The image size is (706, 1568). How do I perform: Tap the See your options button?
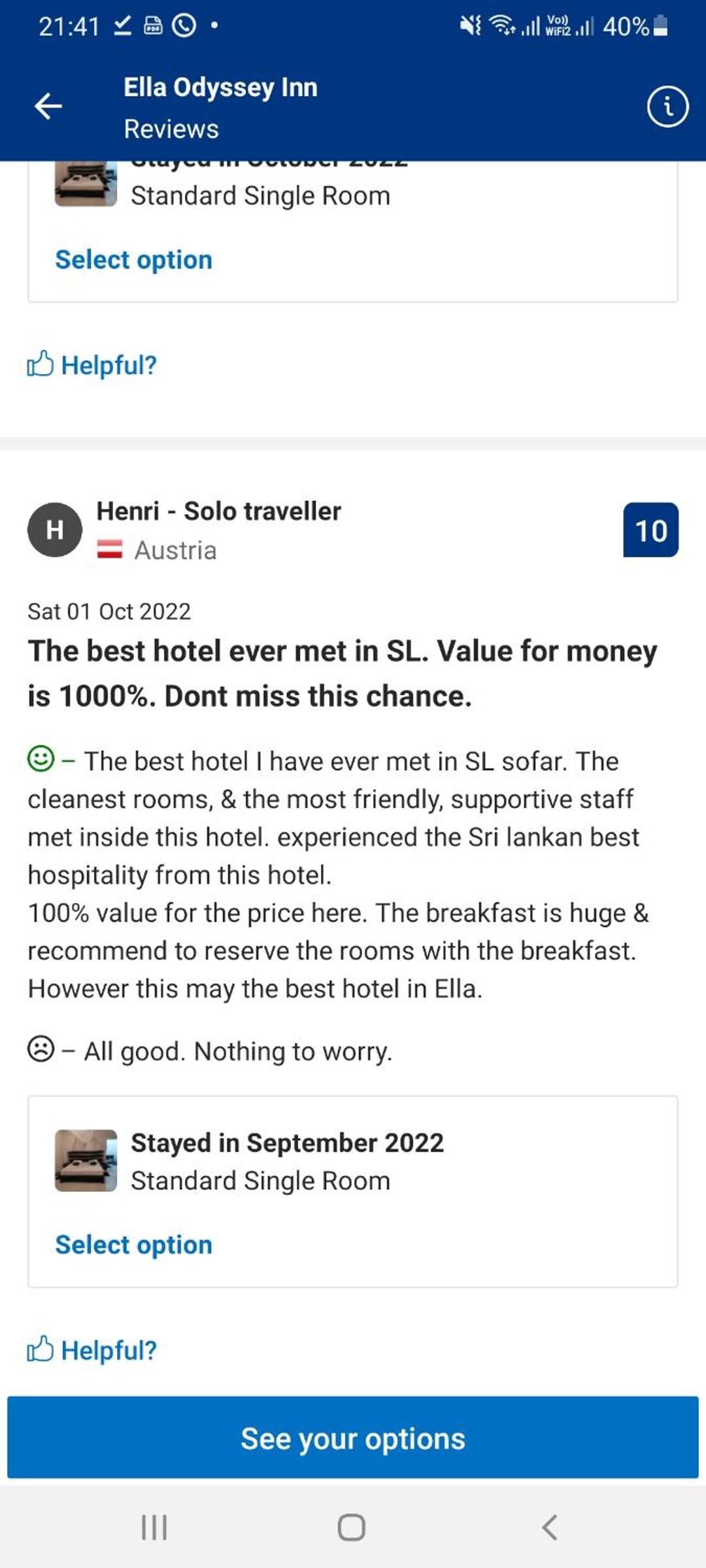[x=353, y=1437]
